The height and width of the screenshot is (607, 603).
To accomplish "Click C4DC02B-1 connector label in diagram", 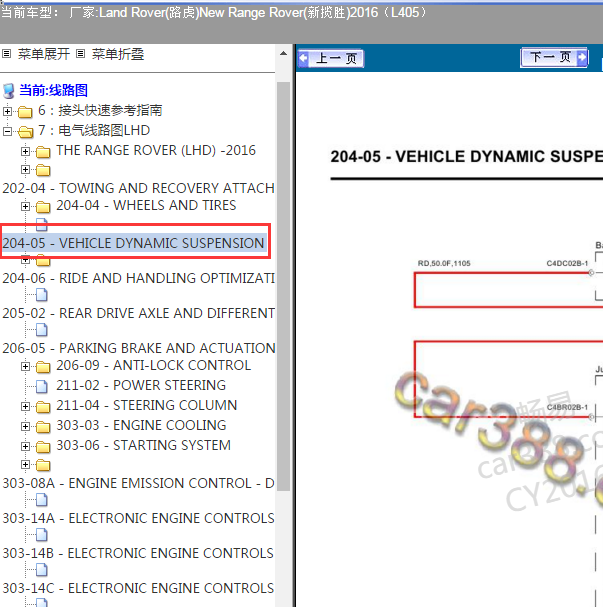I will click(x=567, y=263).
